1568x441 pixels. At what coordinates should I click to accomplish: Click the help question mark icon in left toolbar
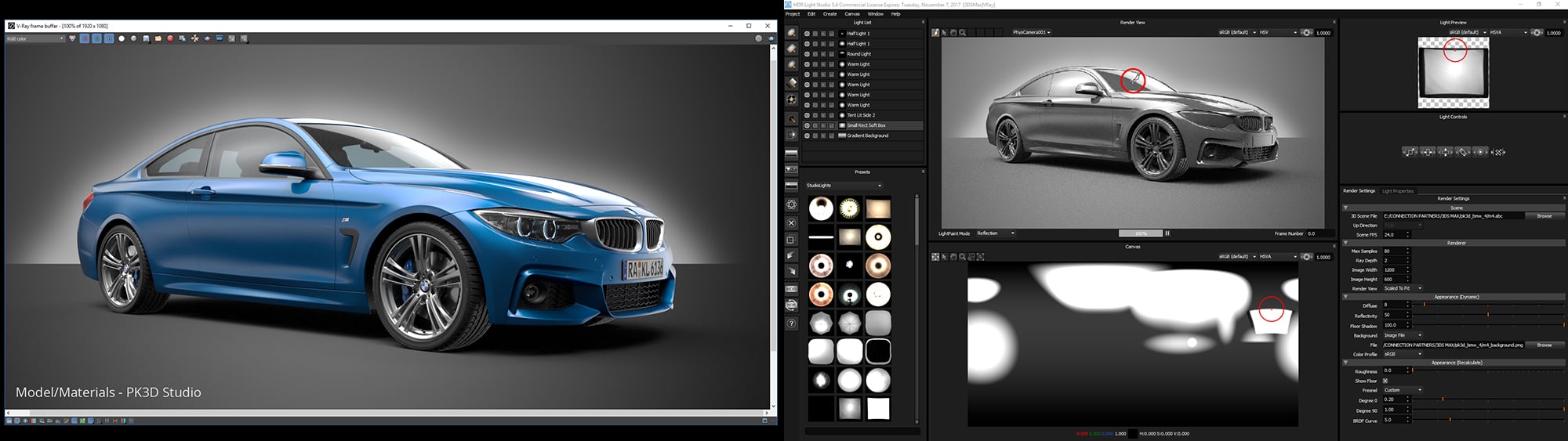tap(791, 323)
